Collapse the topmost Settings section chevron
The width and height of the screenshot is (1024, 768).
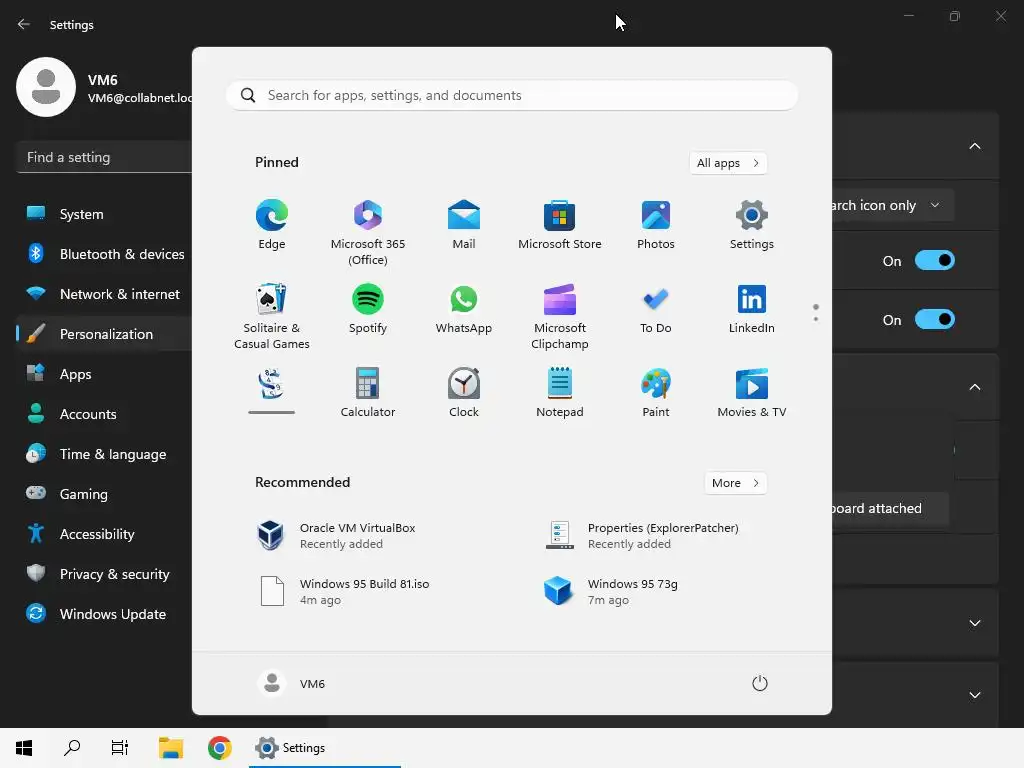pyautogui.click(x=975, y=146)
